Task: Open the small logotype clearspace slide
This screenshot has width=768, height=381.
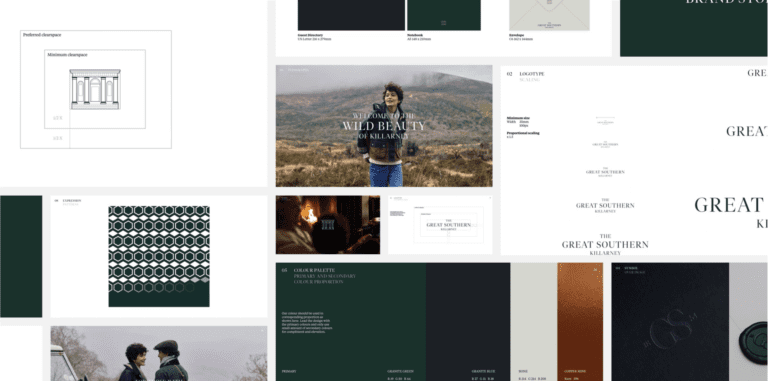Action: pos(440,225)
